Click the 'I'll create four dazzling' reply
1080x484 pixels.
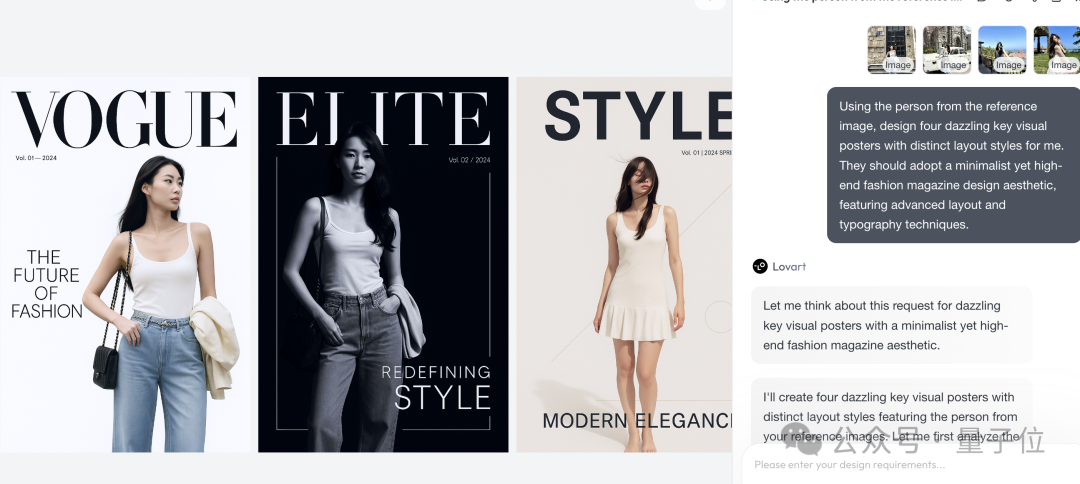tap(891, 413)
